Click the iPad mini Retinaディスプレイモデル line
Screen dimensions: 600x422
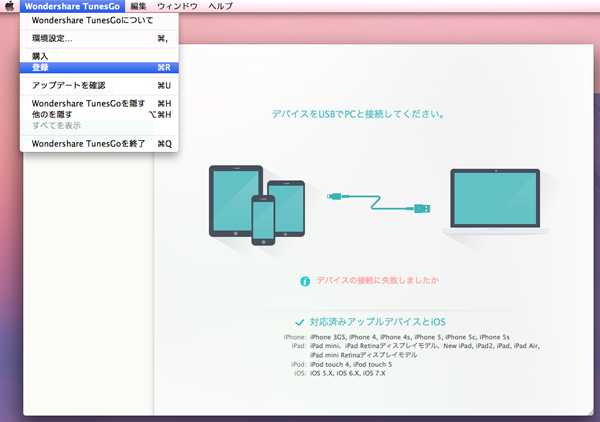click(363, 355)
